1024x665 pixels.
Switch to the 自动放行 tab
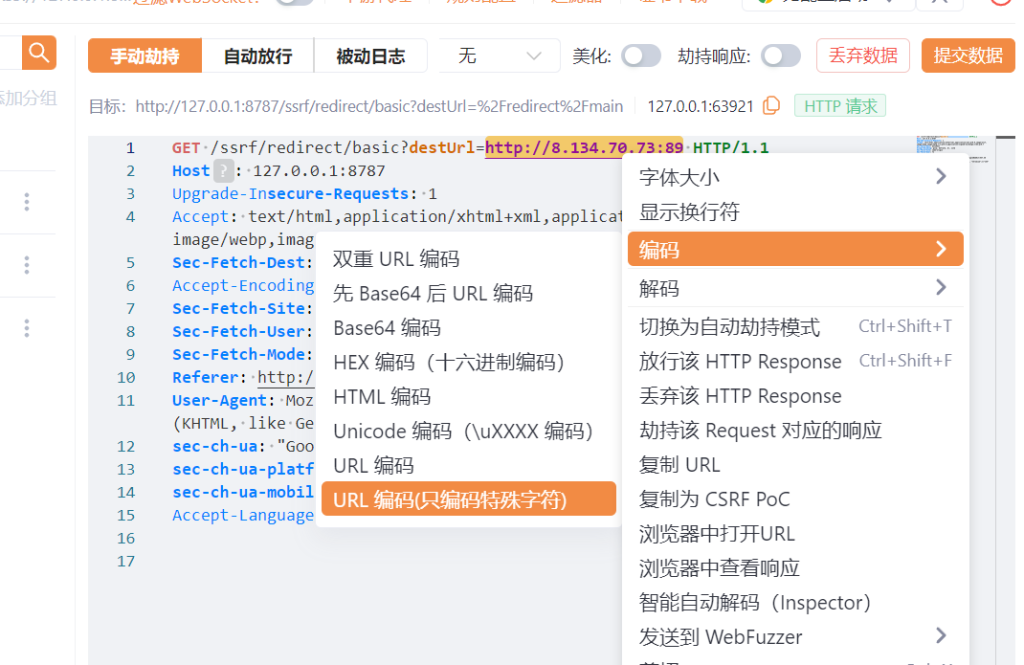pyautogui.click(x=258, y=56)
